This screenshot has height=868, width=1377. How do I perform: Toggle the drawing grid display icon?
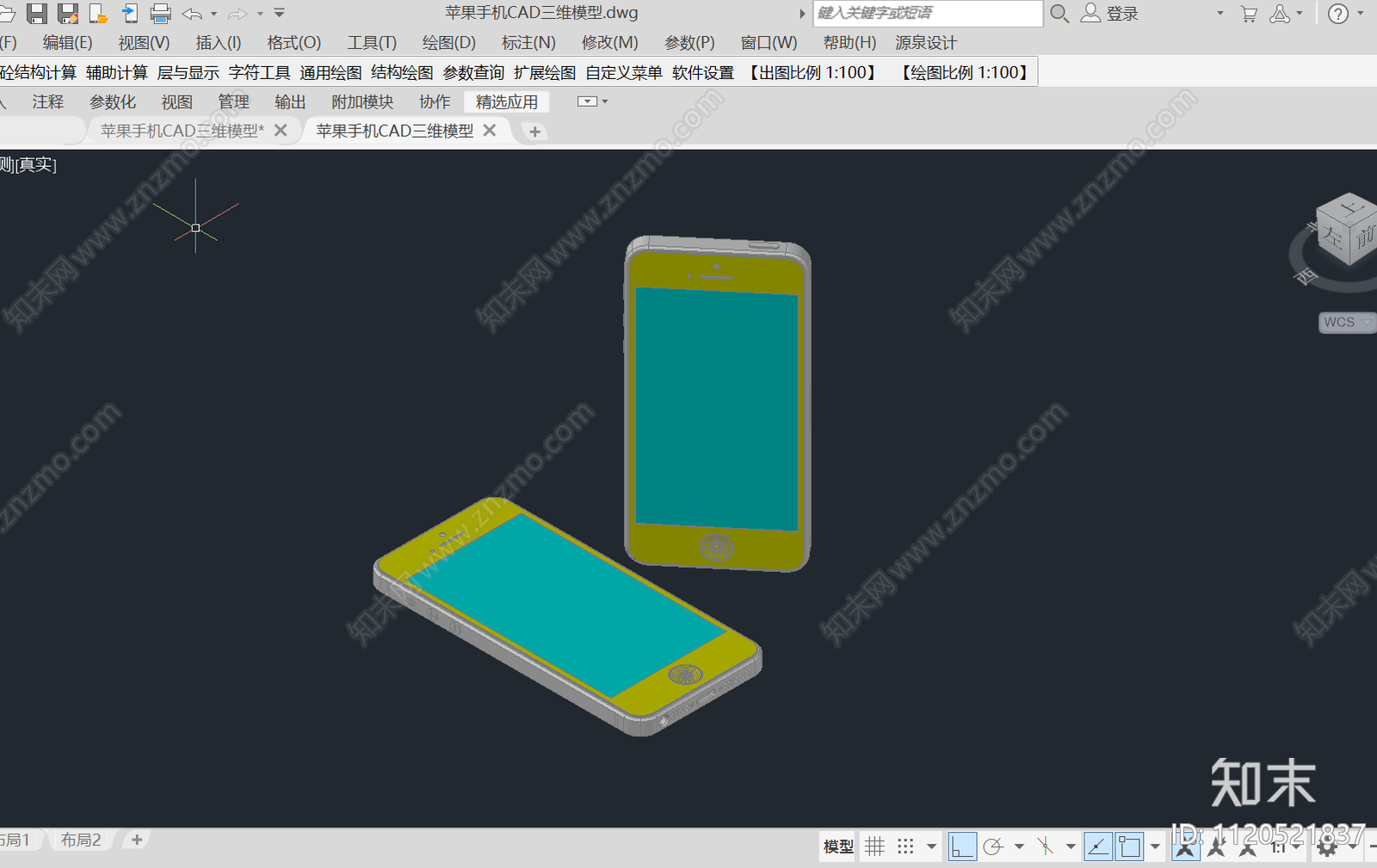point(875,847)
